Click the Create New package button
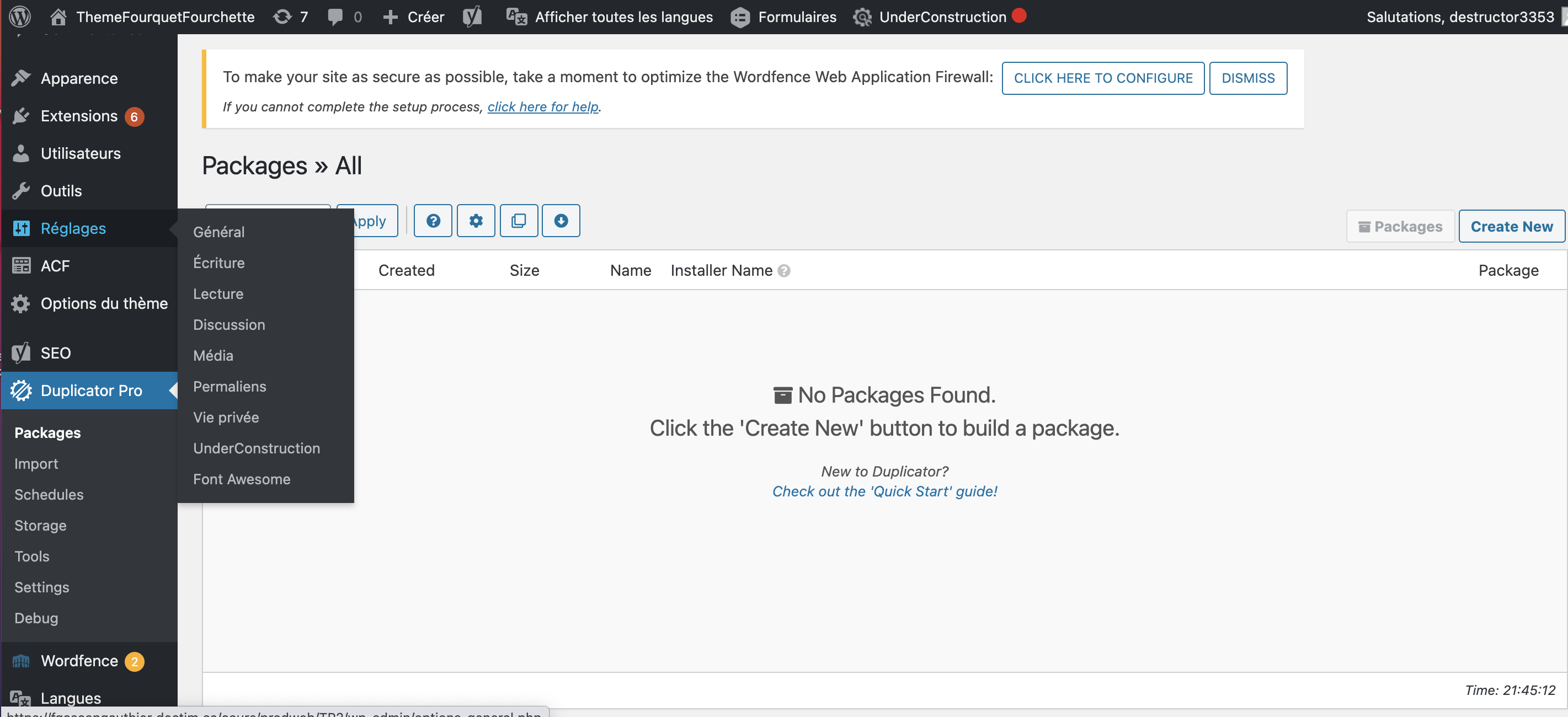 click(x=1511, y=227)
